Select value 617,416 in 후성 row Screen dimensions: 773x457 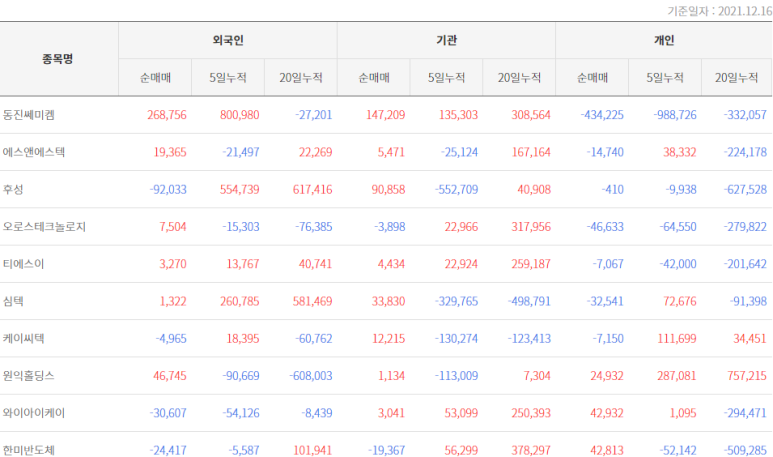[x=313, y=189]
